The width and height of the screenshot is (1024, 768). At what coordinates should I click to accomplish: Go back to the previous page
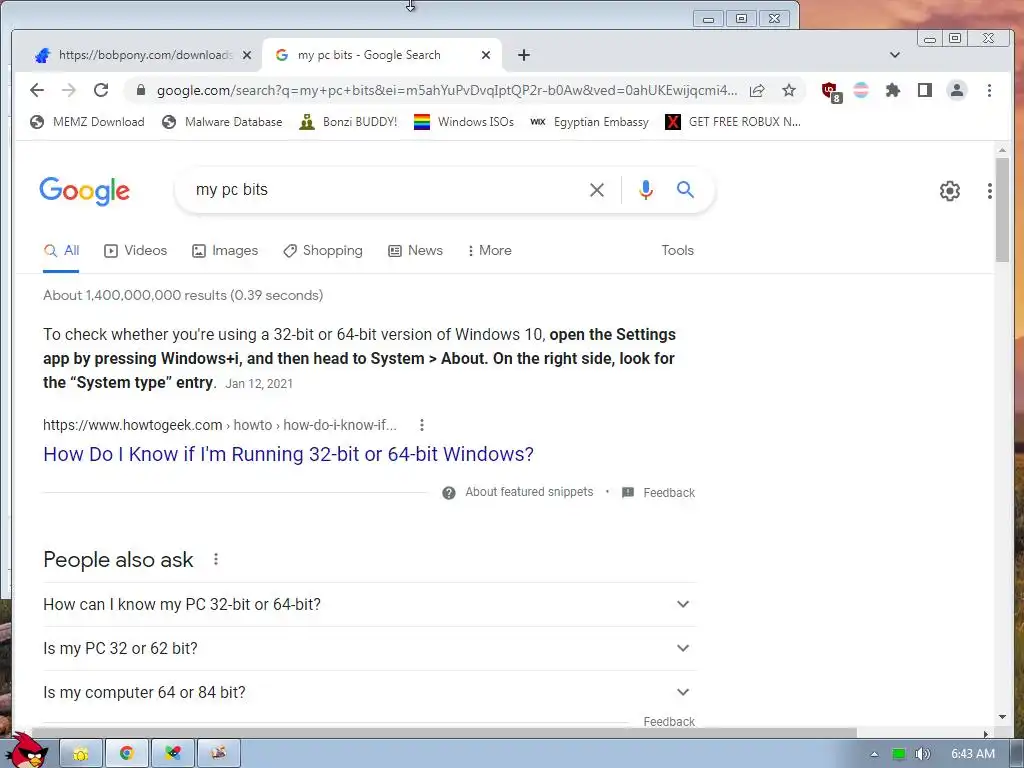37,90
